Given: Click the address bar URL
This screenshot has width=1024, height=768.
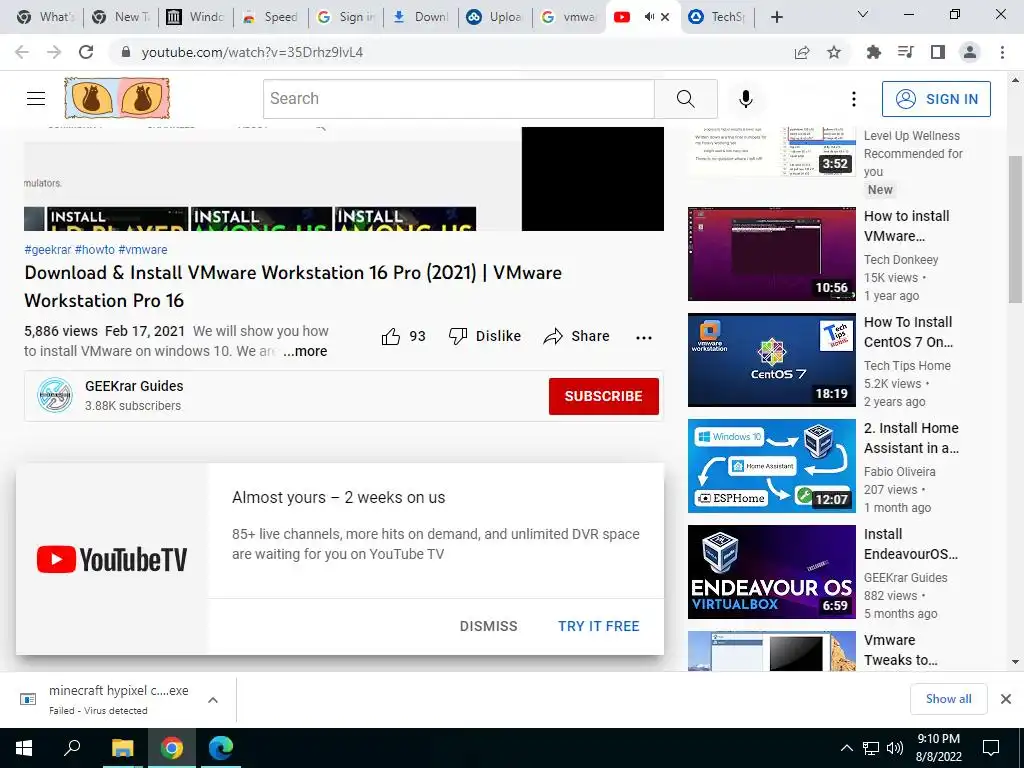Looking at the screenshot, I should coord(252,52).
